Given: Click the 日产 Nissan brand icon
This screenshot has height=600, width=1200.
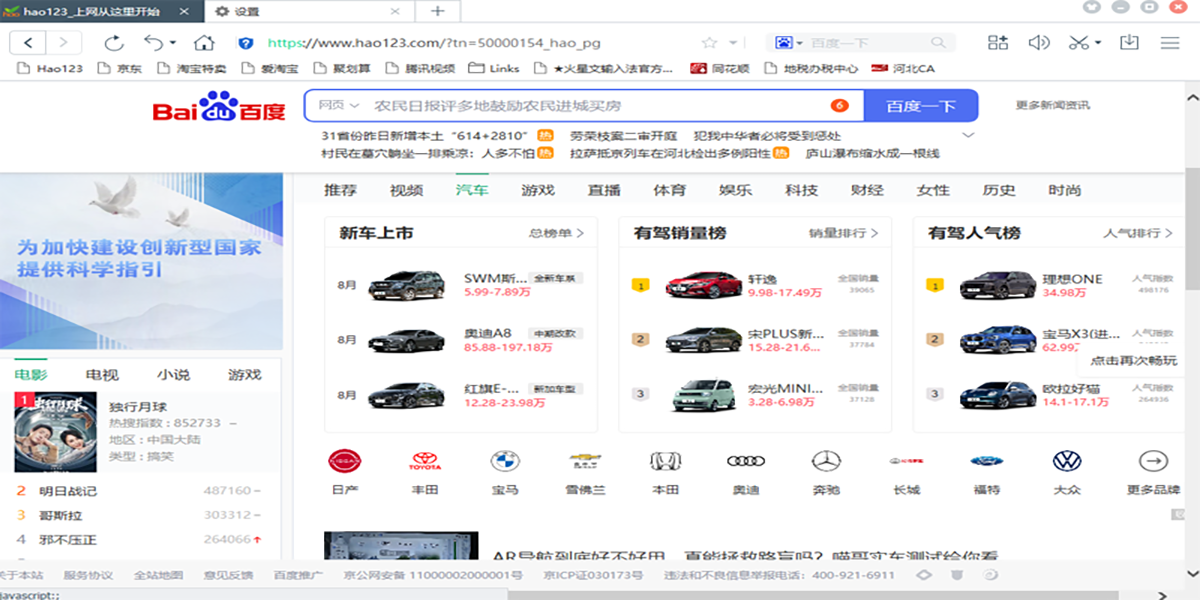Looking at the screenshot, I should tap(344, 461).
